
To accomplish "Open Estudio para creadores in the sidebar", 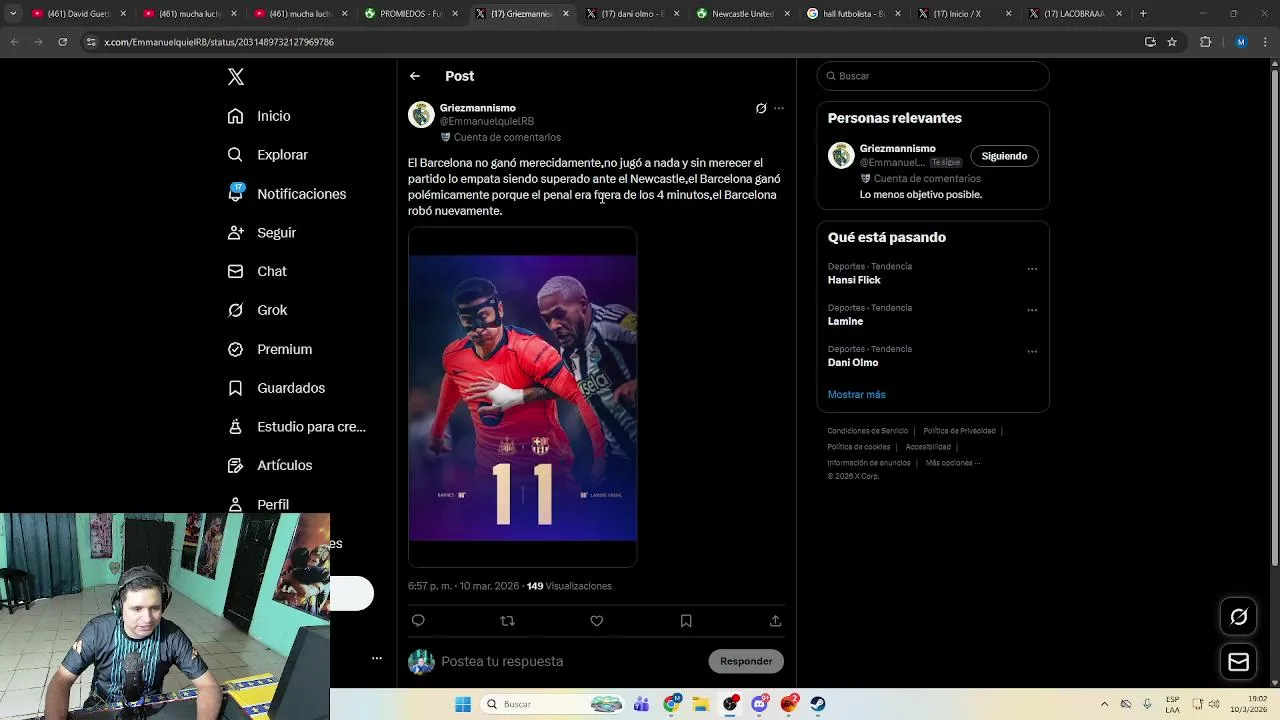I will (296, 427).
